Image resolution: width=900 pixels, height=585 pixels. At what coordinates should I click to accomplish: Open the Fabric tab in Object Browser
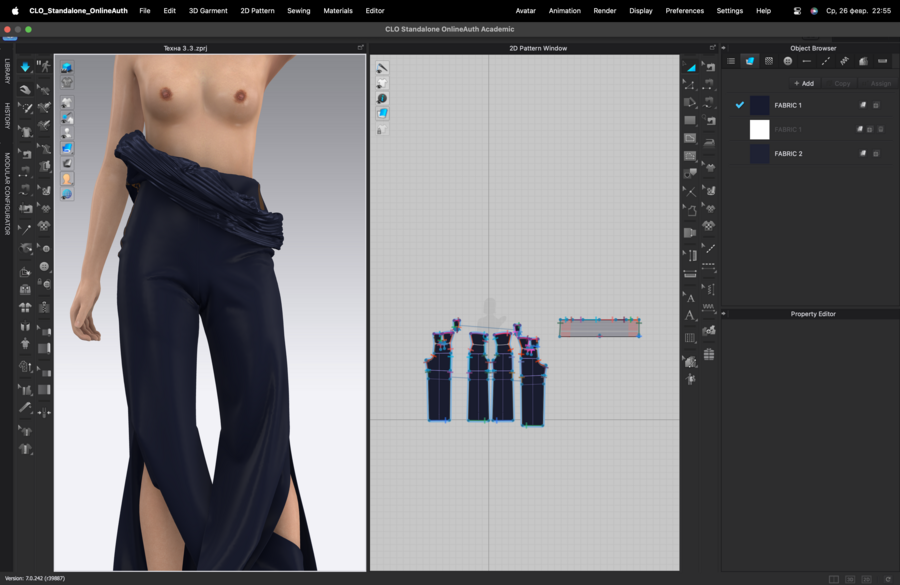click(x=750, y=61)
